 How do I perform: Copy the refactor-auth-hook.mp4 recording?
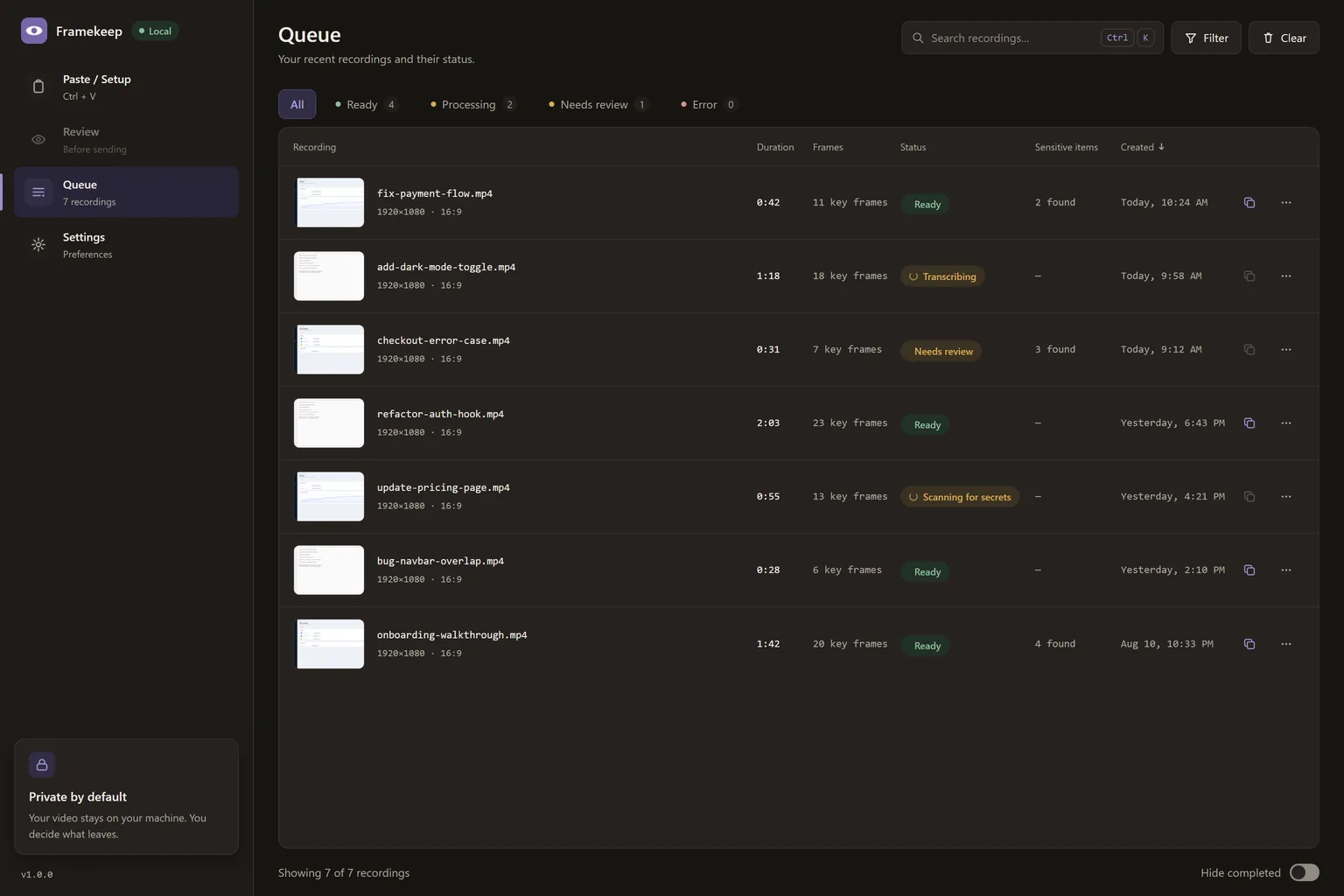1249,423
